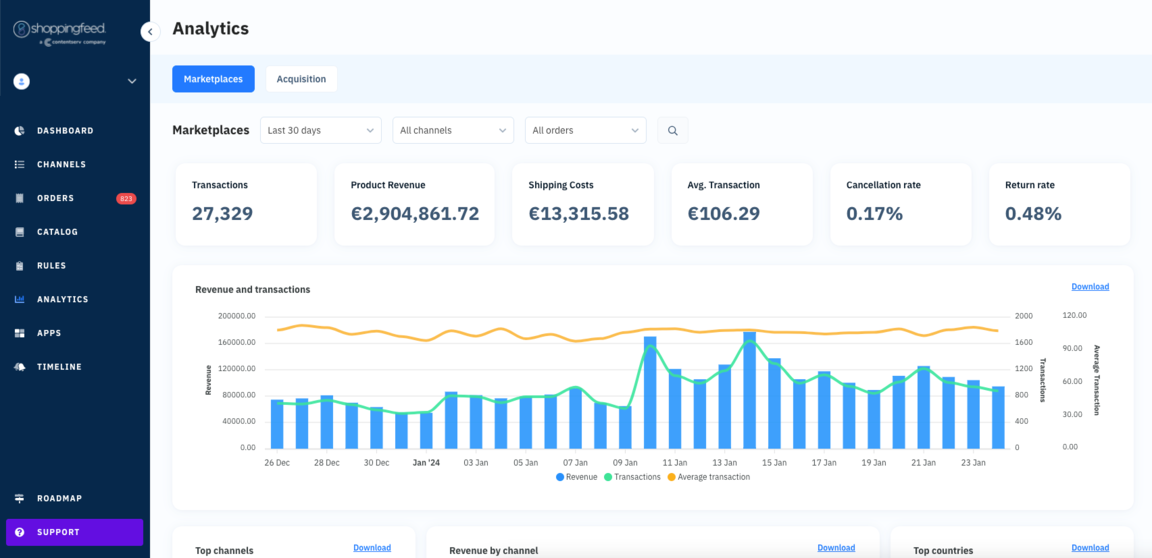The width and height of the screenshot is (1152, 558).
Task: Click the Timeline icon in sidebar
Action: (x=20, y=367)
